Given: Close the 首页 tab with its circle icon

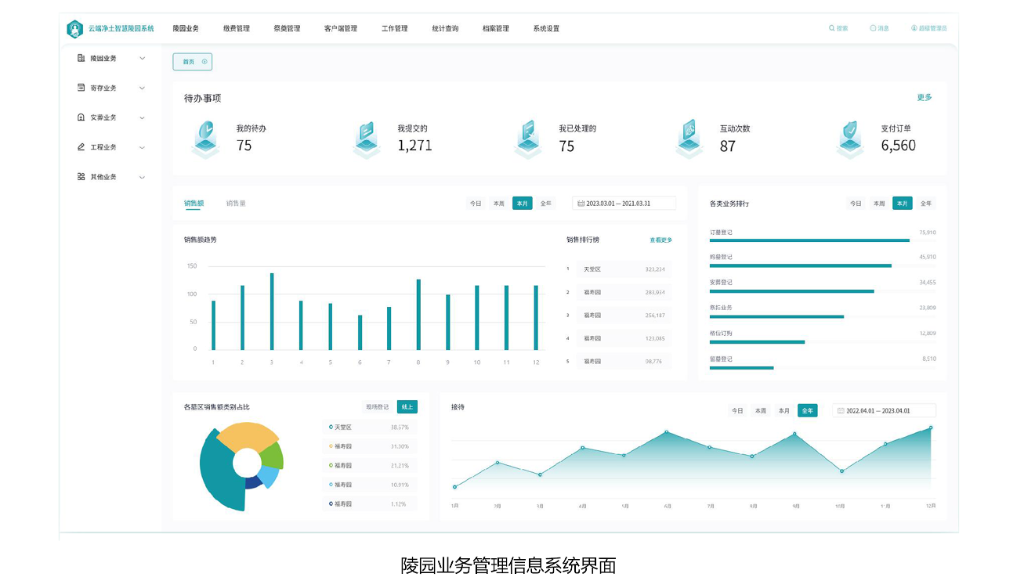Looking at the screenshot, I should pyautogui.click(x=204, y=61).
